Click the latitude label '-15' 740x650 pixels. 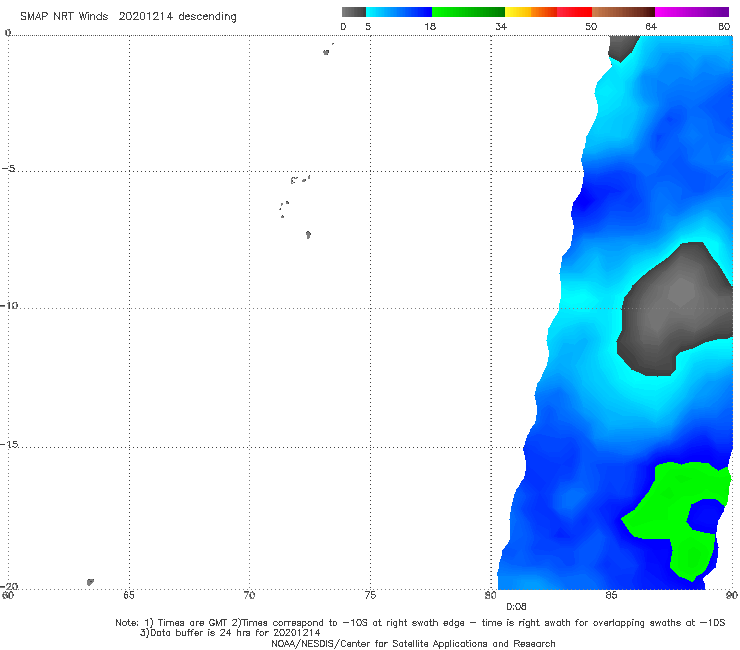click(x=9, y=444)
